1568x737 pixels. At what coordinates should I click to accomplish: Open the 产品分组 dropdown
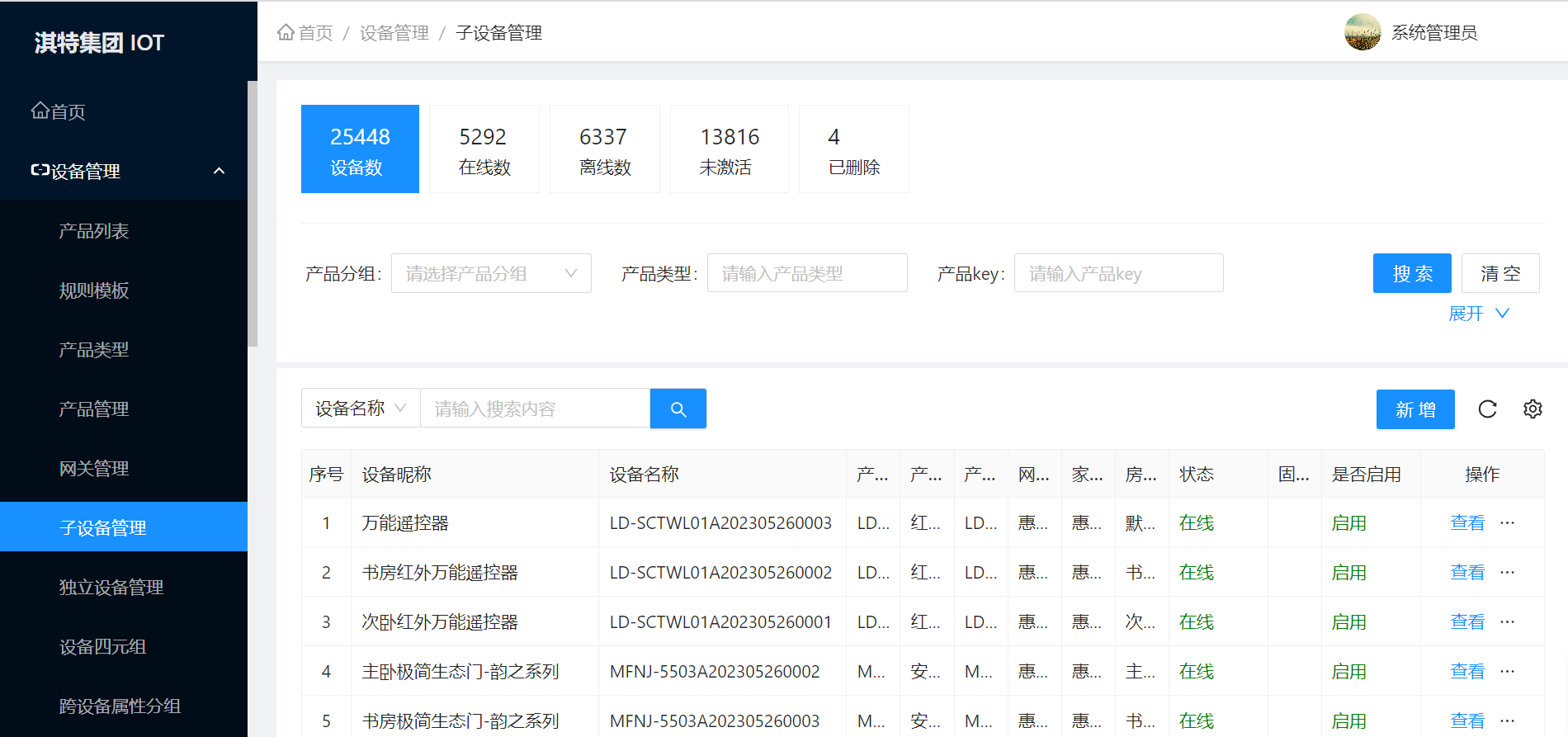491,273
